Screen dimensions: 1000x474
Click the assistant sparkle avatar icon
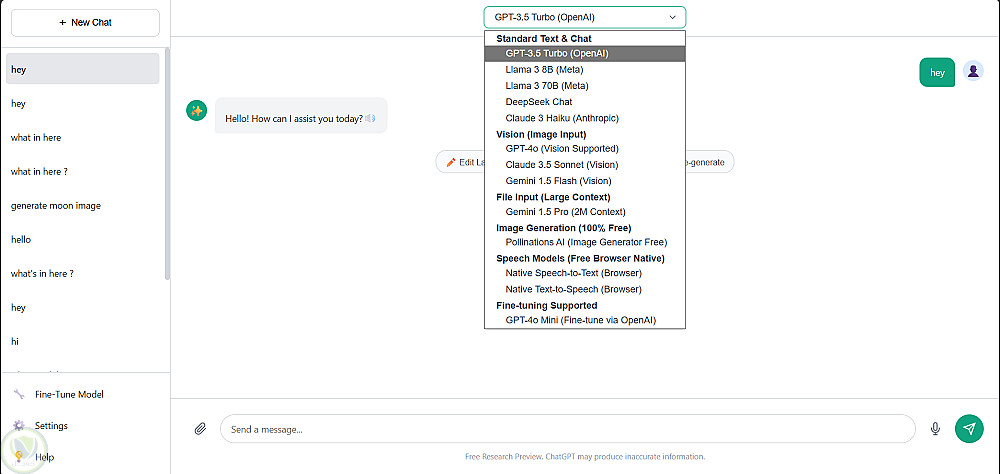coord(196,110)
